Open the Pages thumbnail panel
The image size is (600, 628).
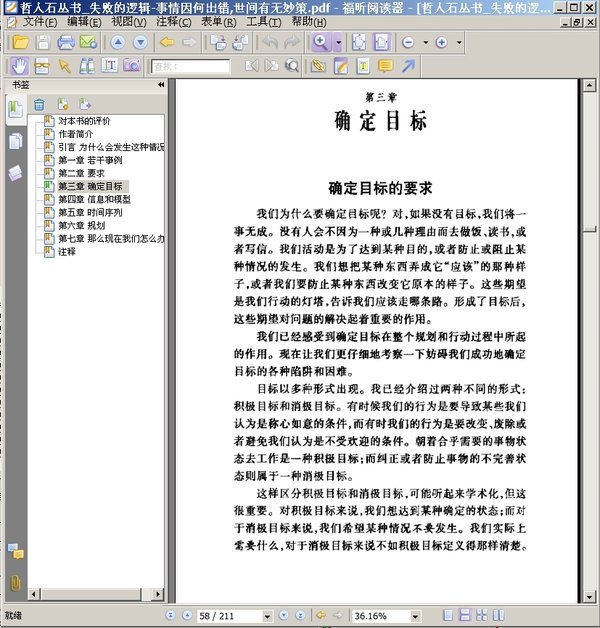pyautogui.click(x=15, y=141)
